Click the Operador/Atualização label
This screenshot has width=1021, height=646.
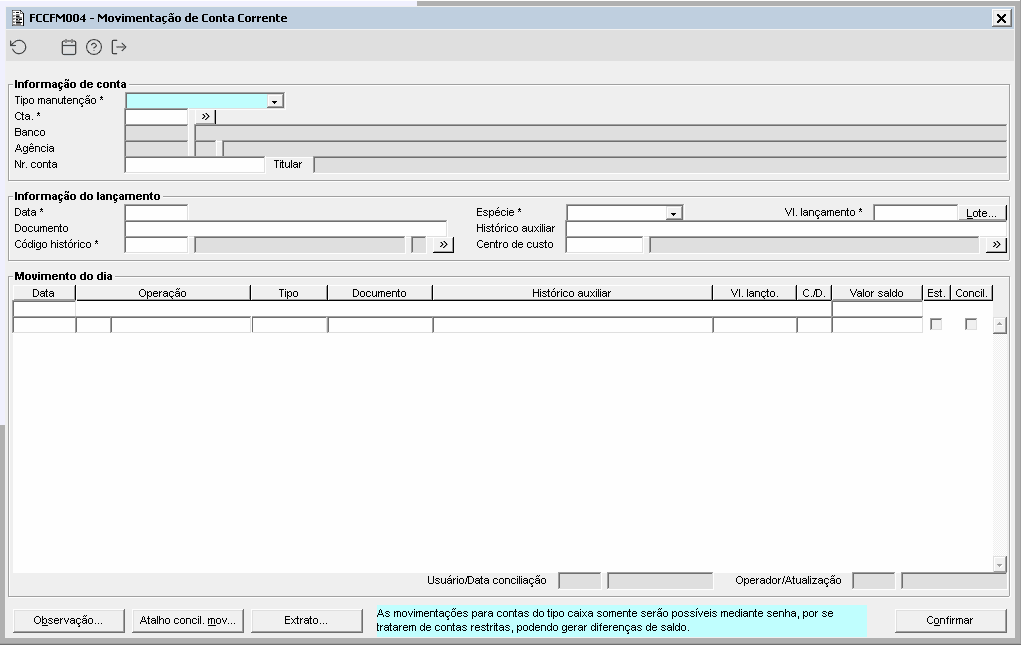tap(789, 580)
